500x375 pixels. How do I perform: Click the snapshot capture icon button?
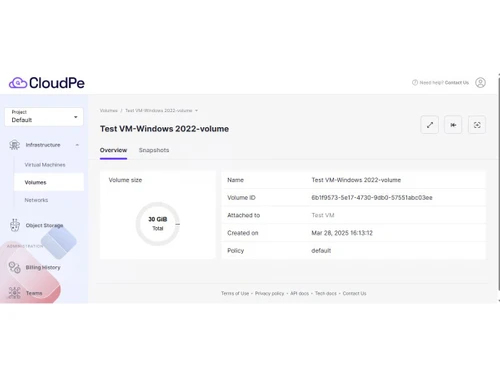[477, 125]
